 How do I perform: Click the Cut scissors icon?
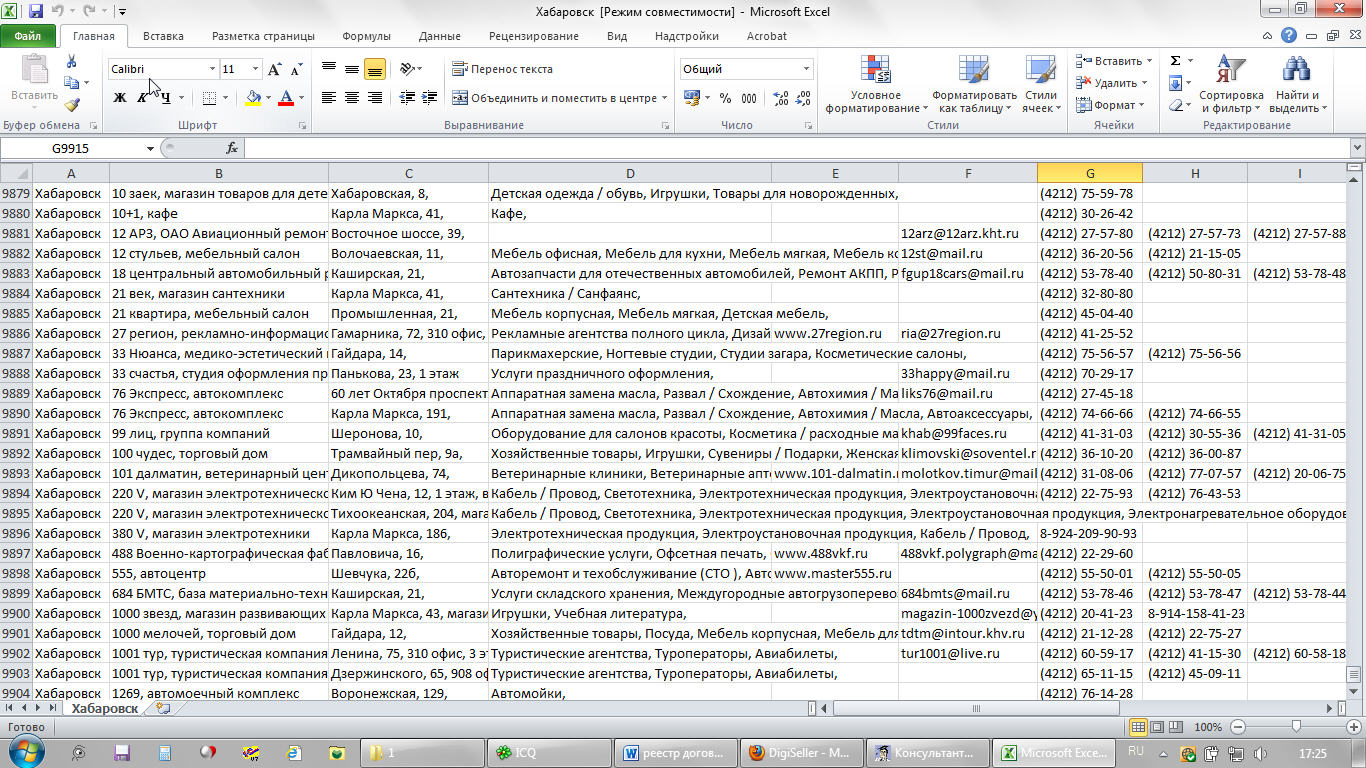tap(72, 63)
